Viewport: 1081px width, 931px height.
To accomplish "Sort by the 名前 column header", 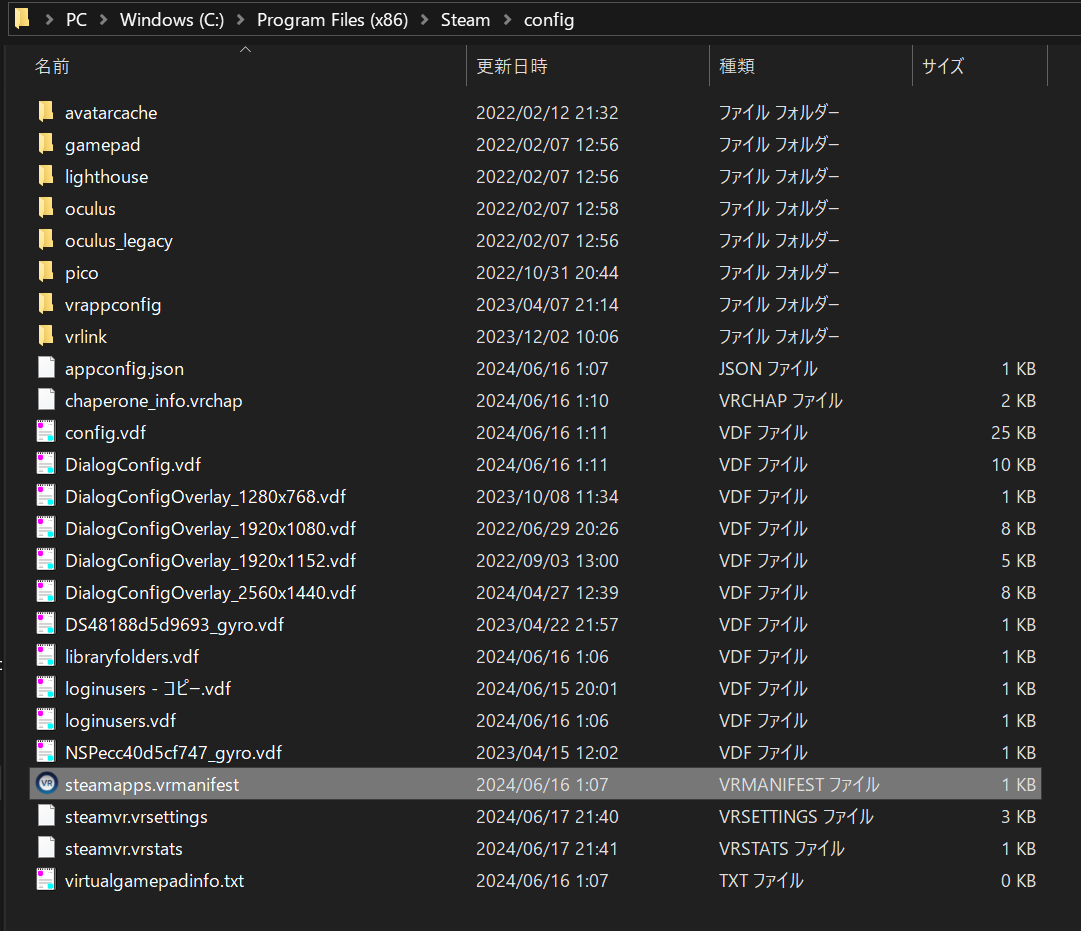I will [x=52, y=66].
